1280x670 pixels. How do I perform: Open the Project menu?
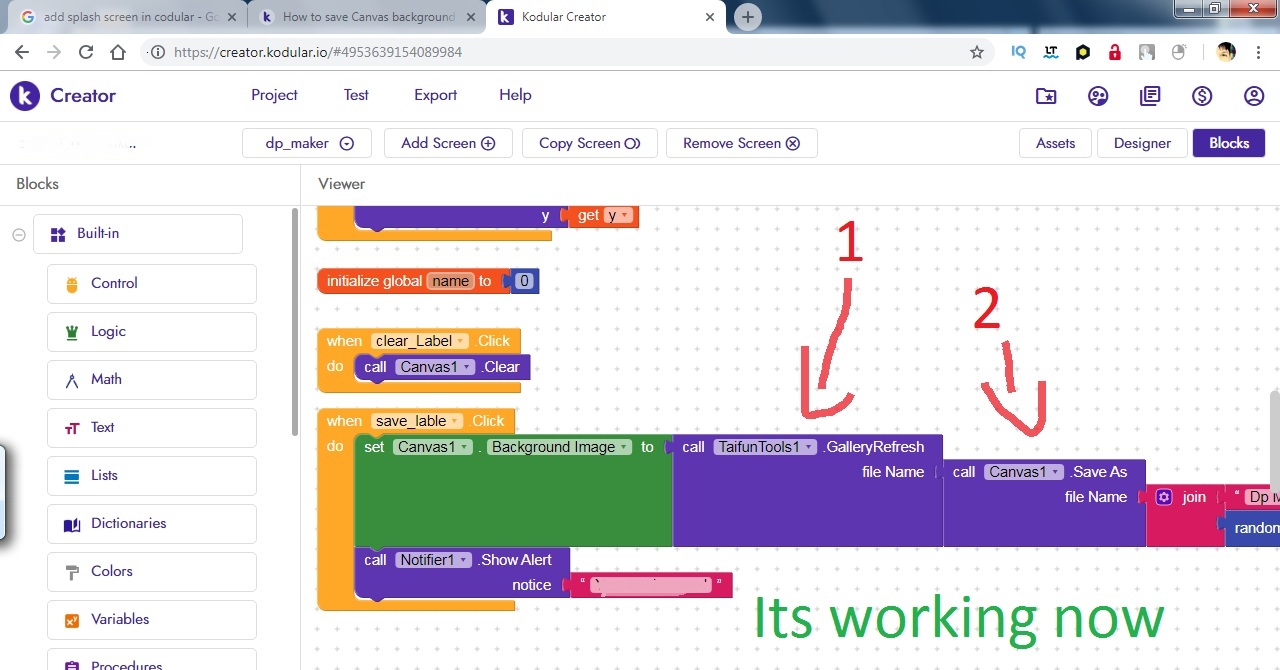[x=274, y=95]
